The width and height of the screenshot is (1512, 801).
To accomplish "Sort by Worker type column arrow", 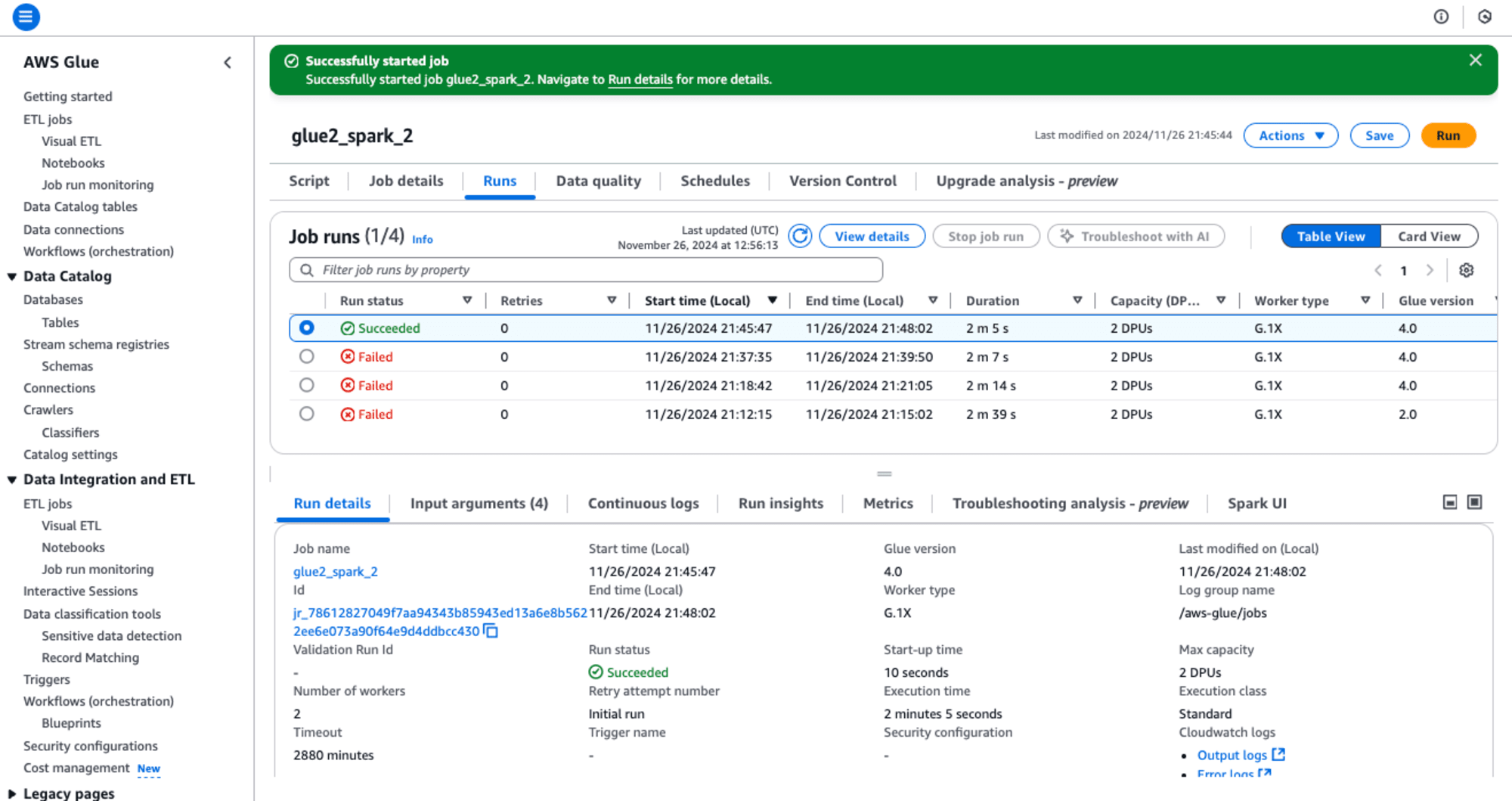I will pos(1365,300).
